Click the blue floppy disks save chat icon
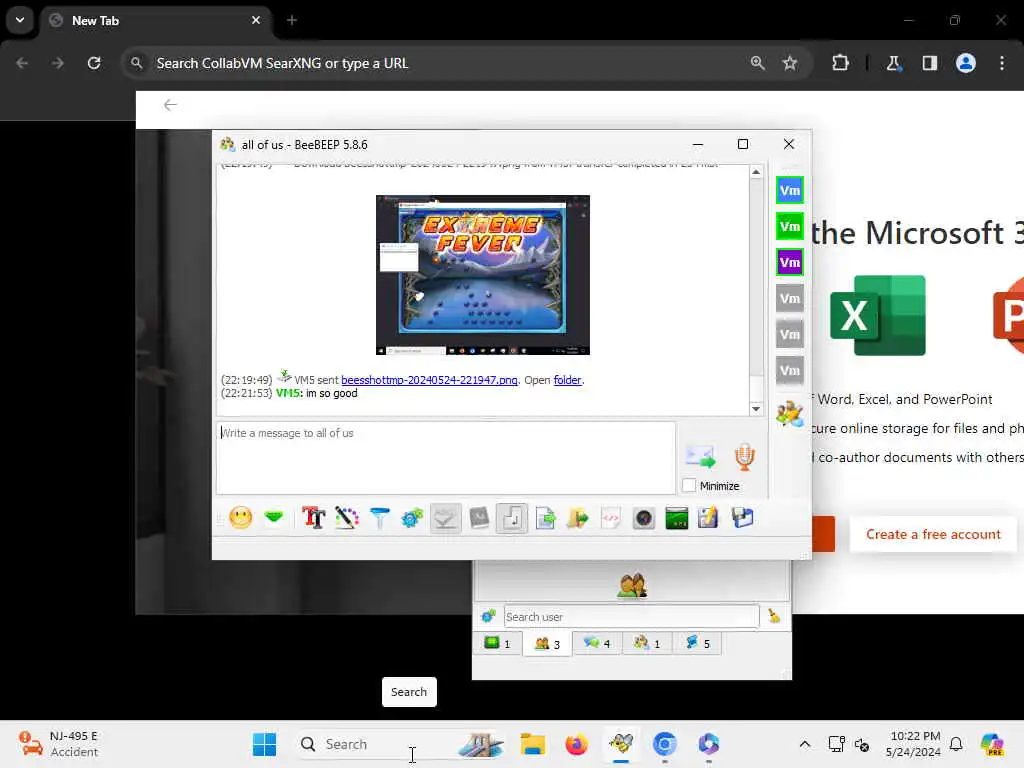This screenshot has width=1024, height=768. coord(743,518)
